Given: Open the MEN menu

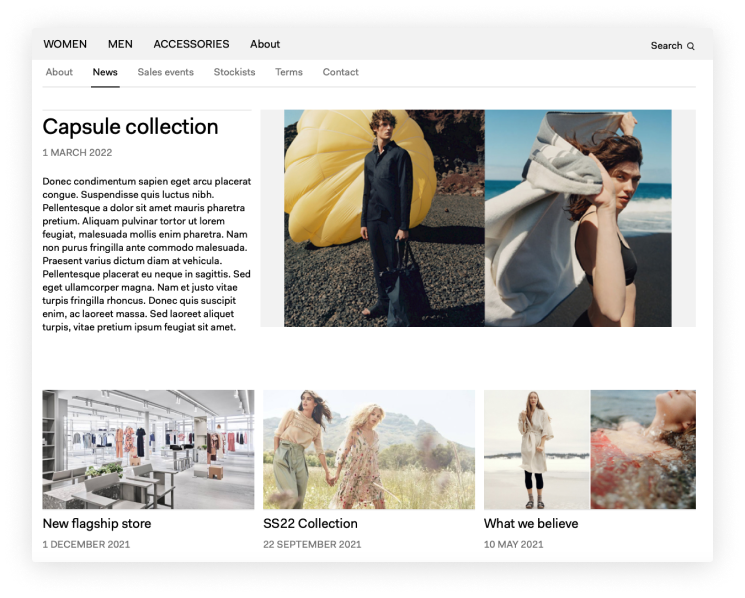Looking at the screenshot, I should (x=120, y=44).
